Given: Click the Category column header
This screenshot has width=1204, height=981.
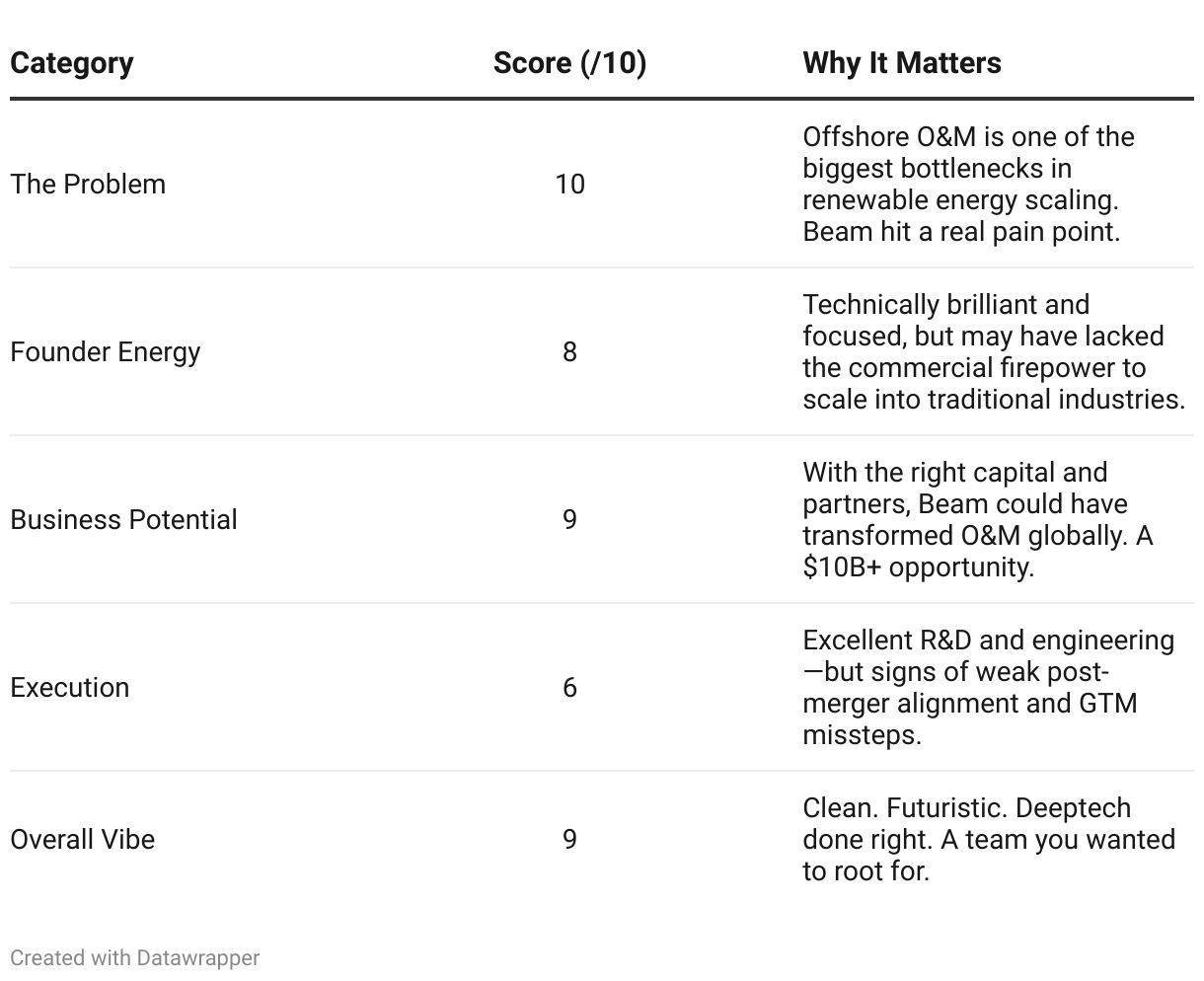Looking at the screenshot, I should point(72,63).
